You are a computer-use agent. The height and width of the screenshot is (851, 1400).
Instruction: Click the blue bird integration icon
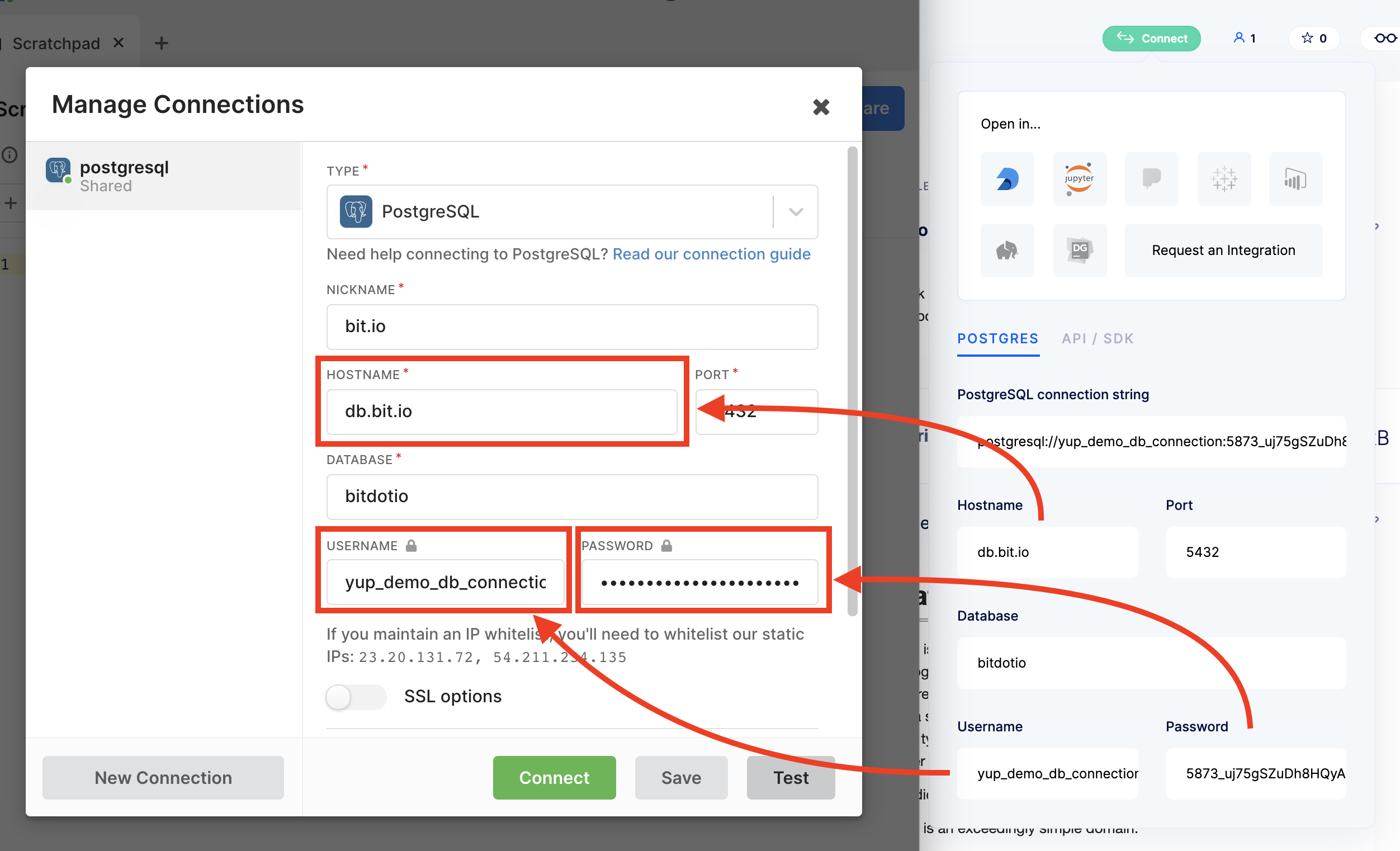click(x=1007, y=179)
